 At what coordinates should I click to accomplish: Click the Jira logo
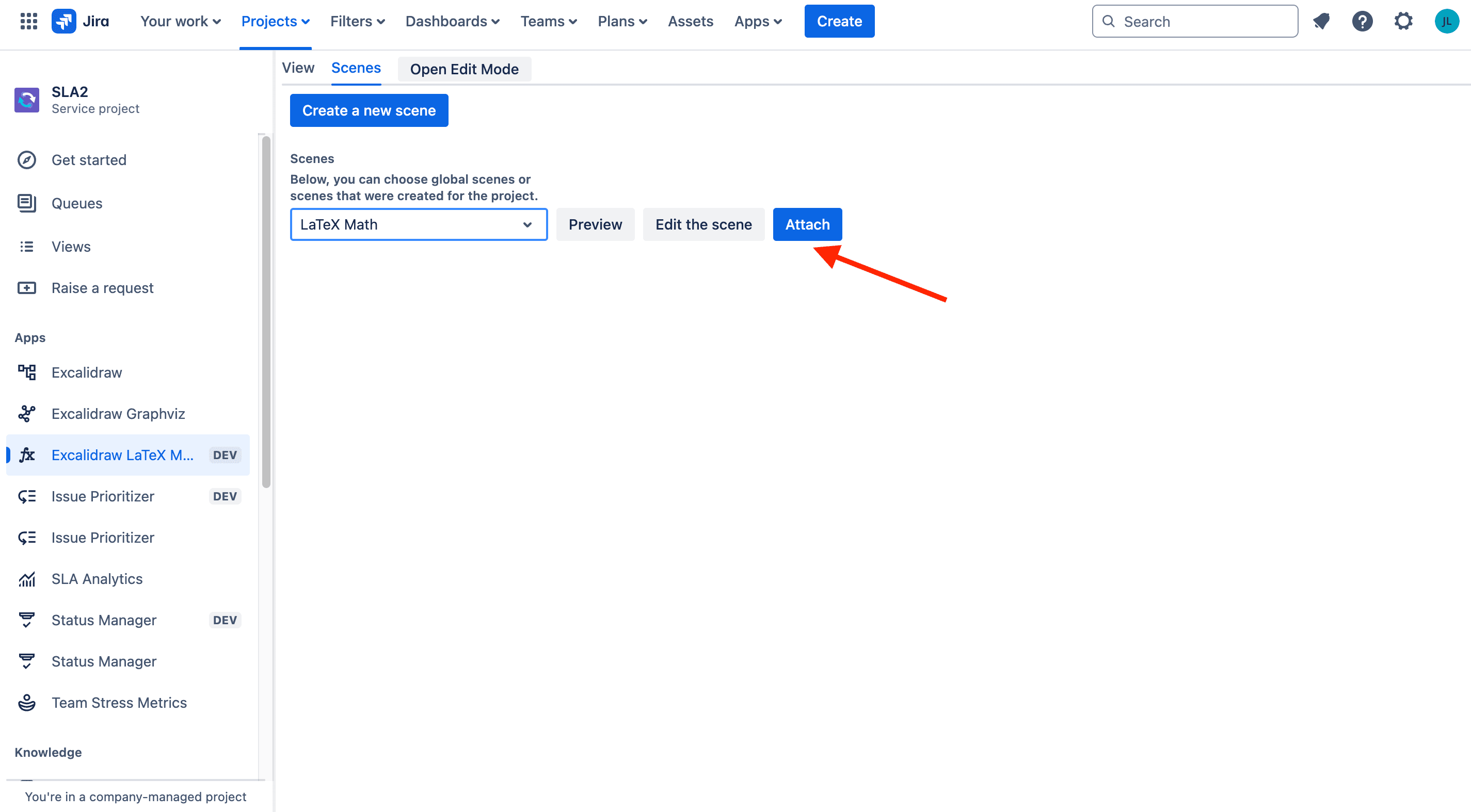point(80,21)
